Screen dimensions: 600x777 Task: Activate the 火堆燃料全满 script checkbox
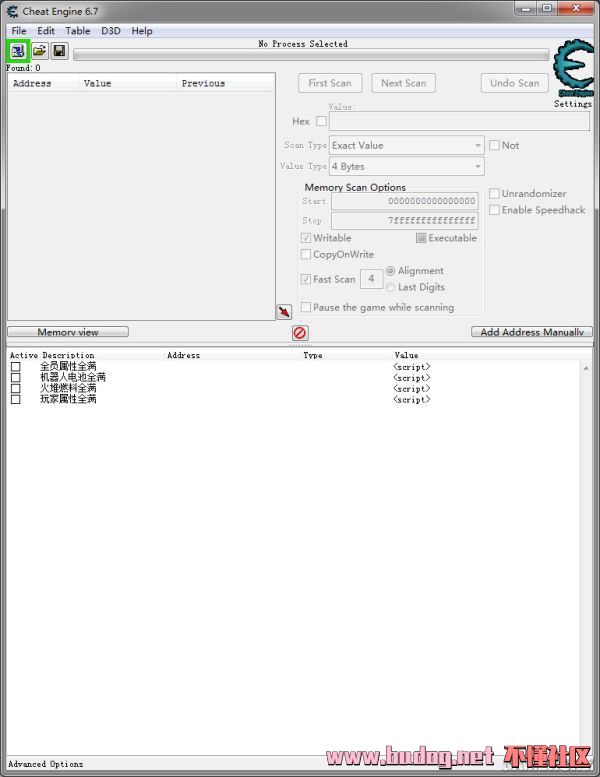pos(15,388)
